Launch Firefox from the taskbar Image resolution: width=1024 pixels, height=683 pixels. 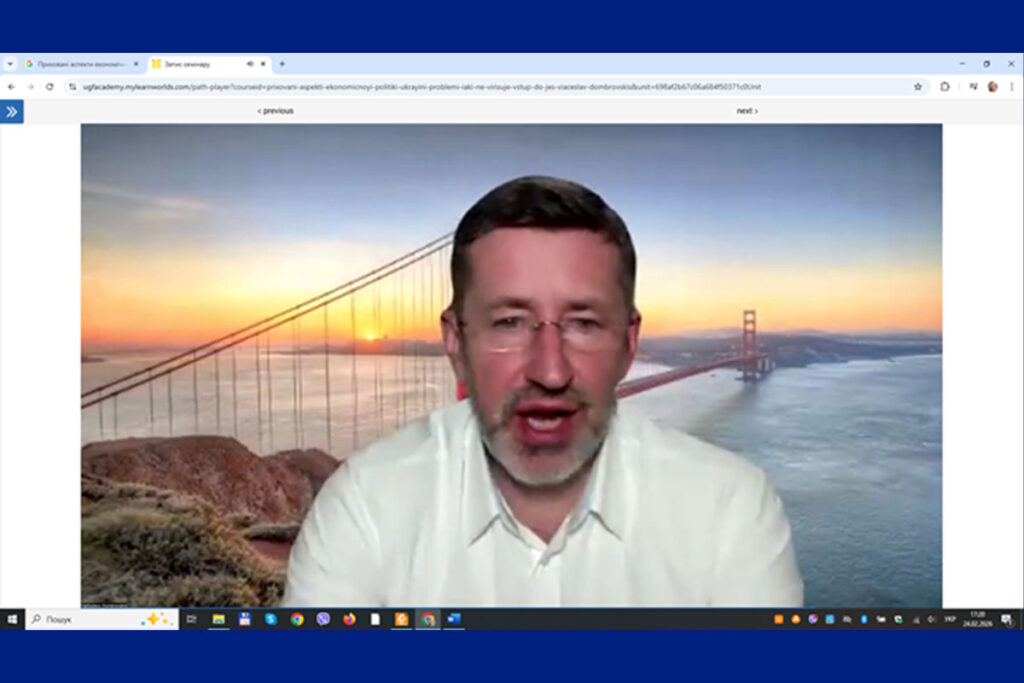[349, 619]
